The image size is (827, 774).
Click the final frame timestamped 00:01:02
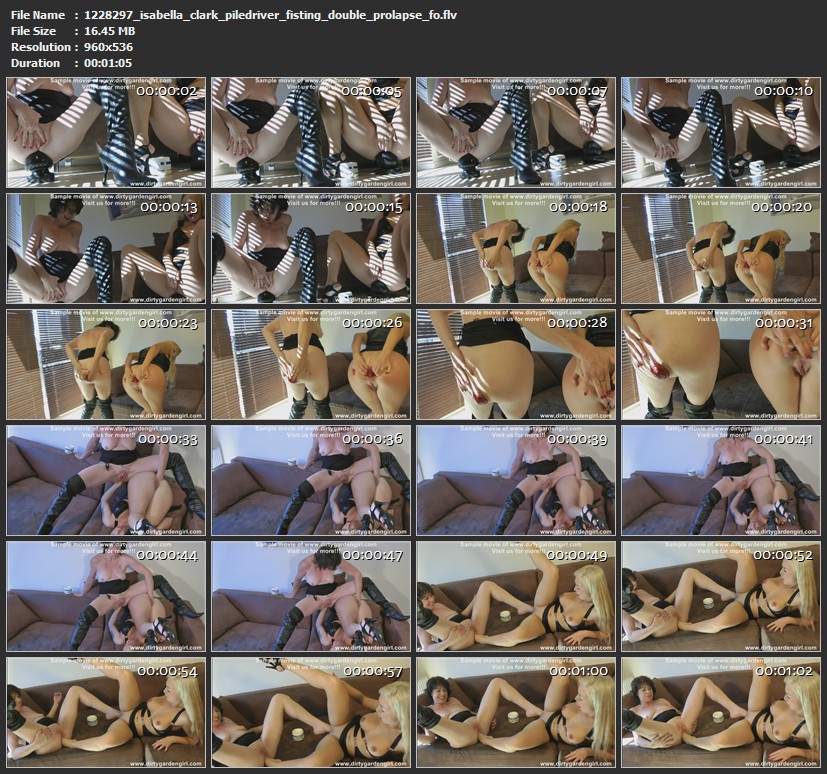click(x=720, y=712)
